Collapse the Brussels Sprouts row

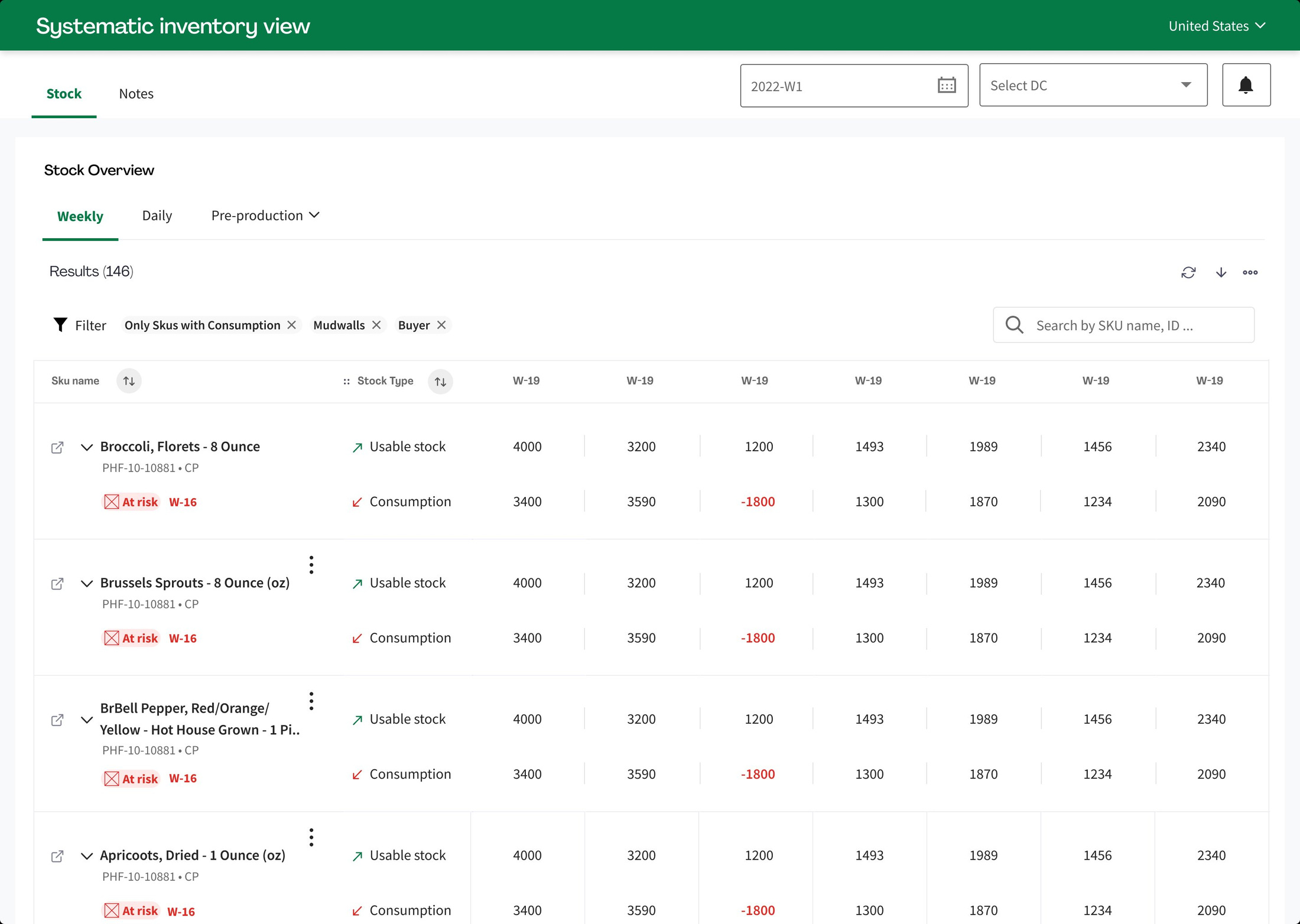click(87, 584)
